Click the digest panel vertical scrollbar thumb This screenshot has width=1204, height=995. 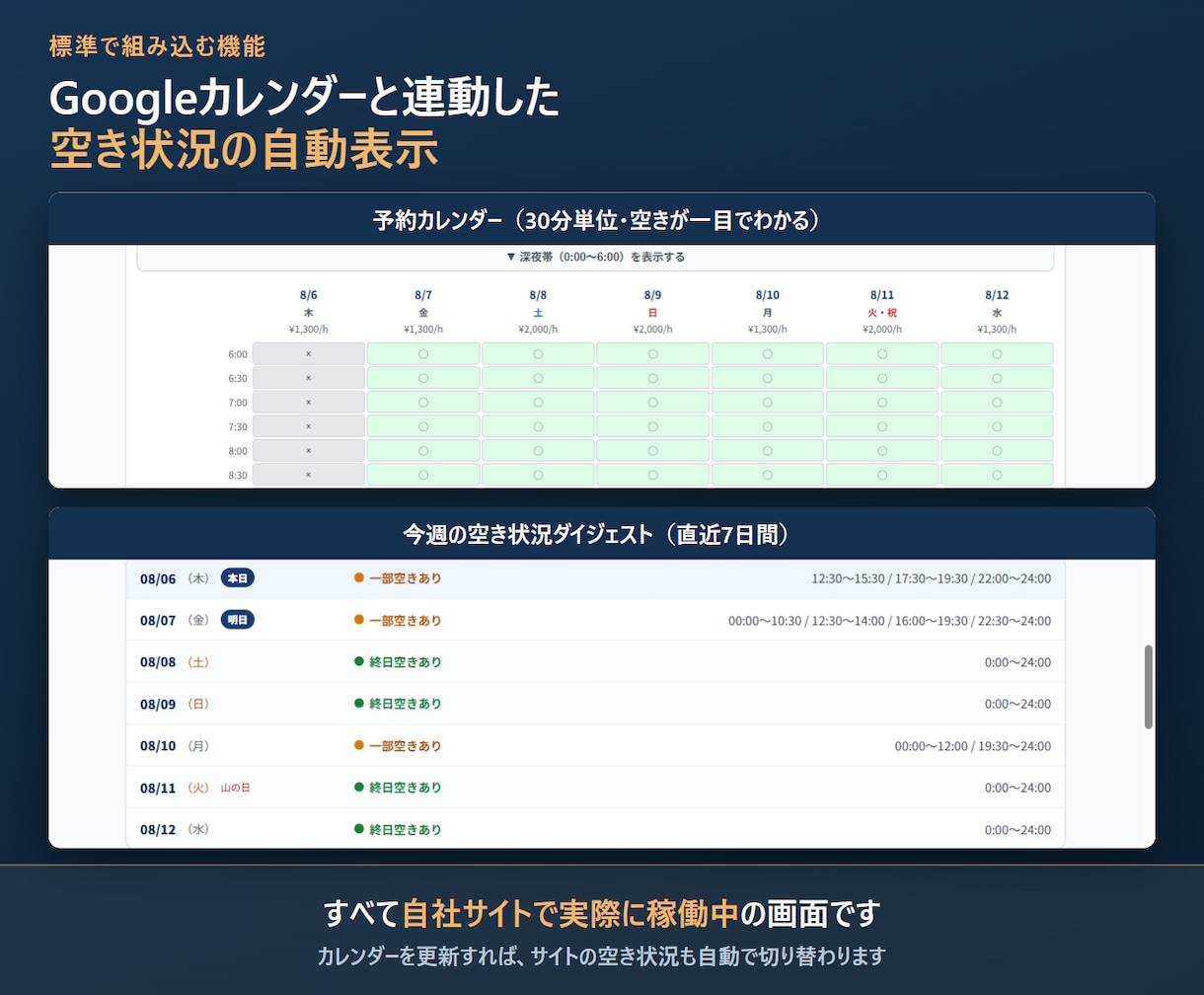(1149, 687)
